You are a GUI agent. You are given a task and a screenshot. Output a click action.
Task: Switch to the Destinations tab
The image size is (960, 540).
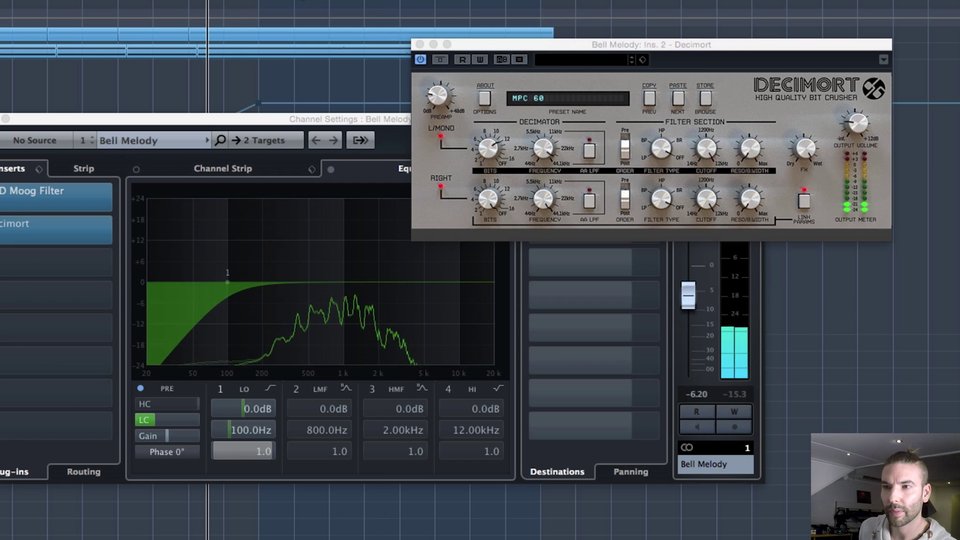tap(557, 472)
